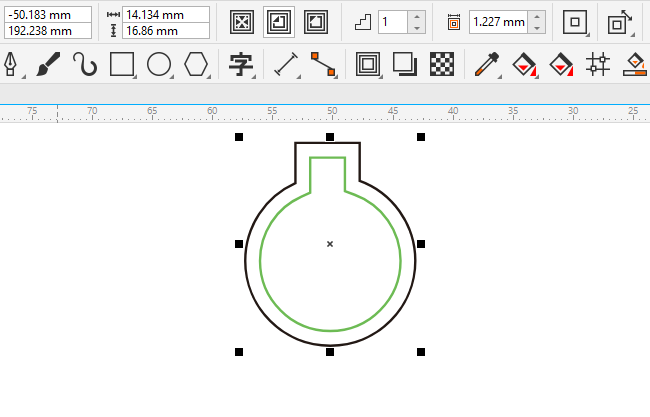Click the bottom-left selection handle

tap(239, 352)
